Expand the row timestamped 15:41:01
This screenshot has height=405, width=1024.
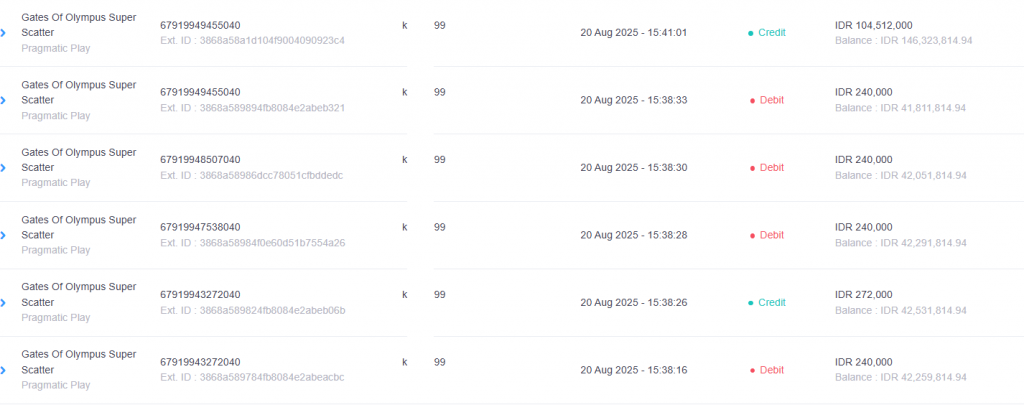coord(3,33)
